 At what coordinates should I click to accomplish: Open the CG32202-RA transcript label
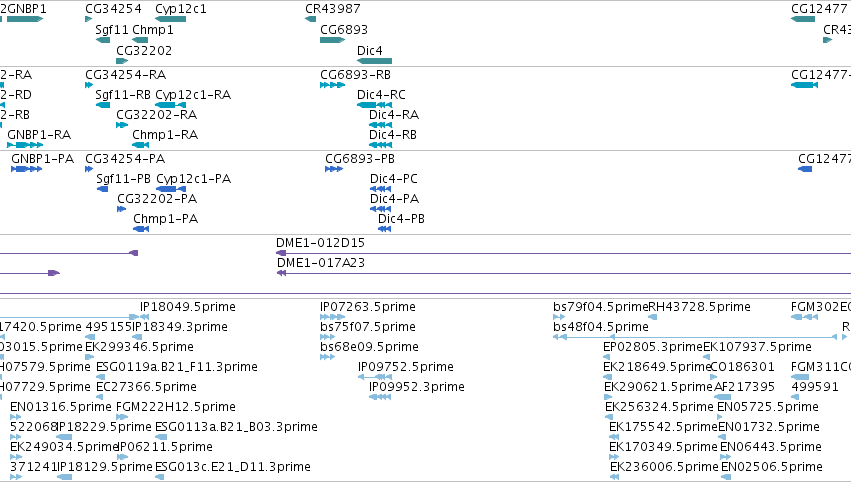click(x=156, y=115)
